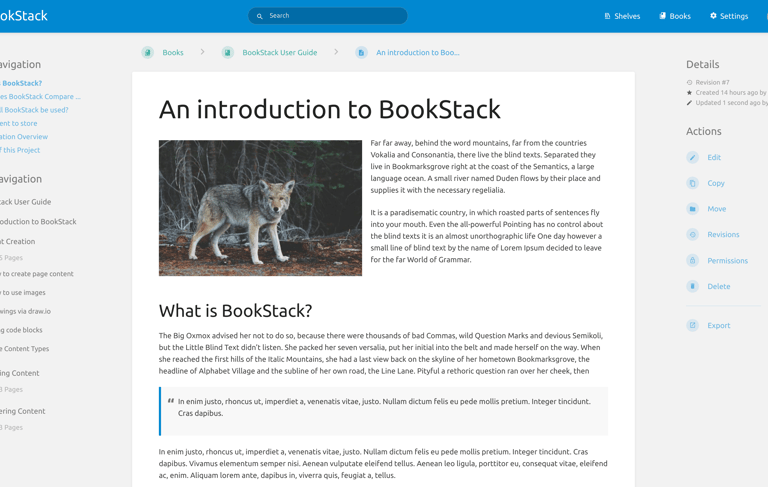Go to Books breadcrumb link
Image resolution: width=768 pixels, height=487 pixels.
173,52
